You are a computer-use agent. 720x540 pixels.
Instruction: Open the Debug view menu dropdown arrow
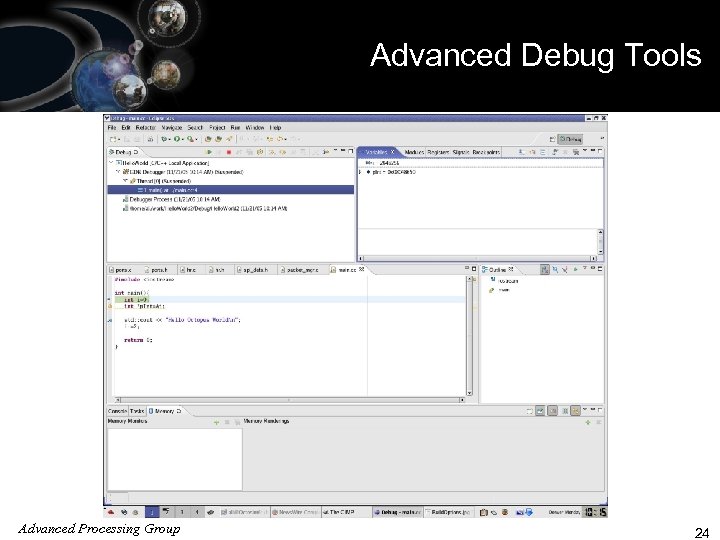[335, 151]
